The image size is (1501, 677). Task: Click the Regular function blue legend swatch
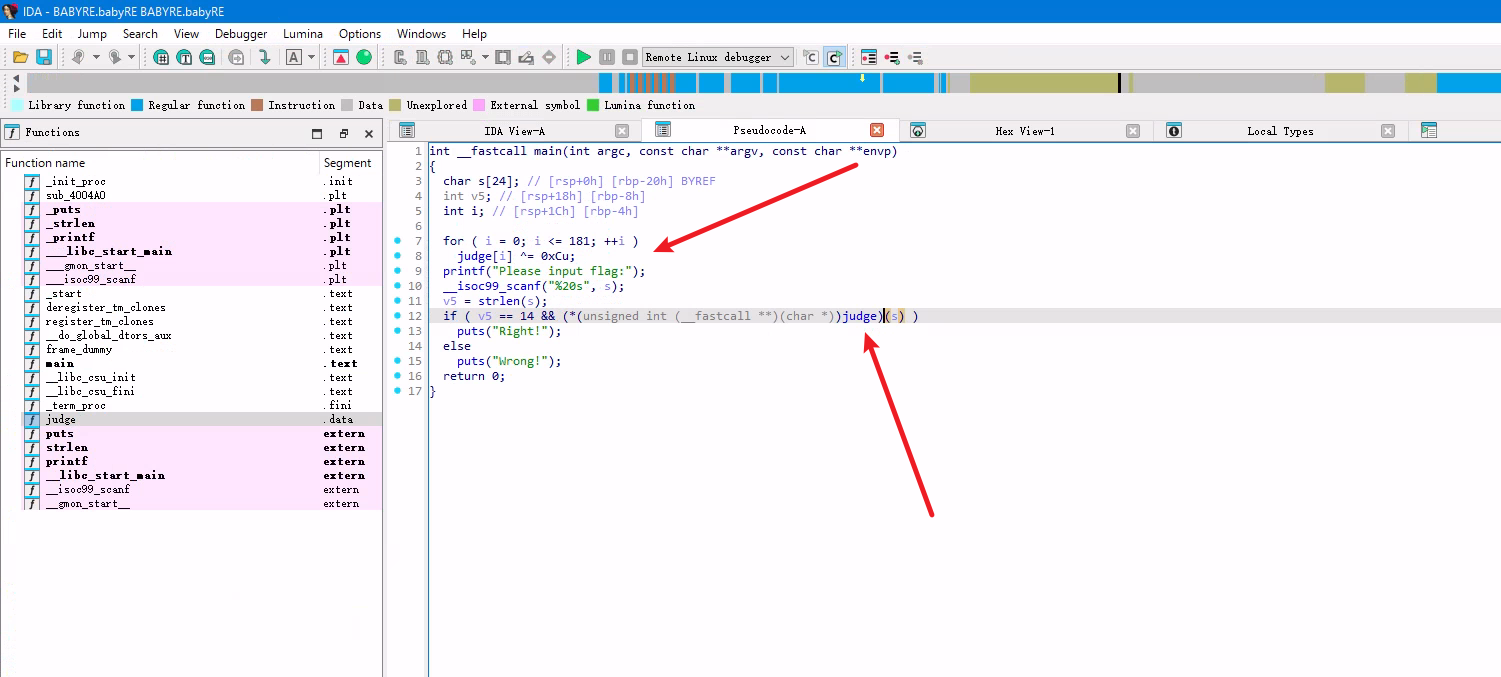(x=137, y=105)
